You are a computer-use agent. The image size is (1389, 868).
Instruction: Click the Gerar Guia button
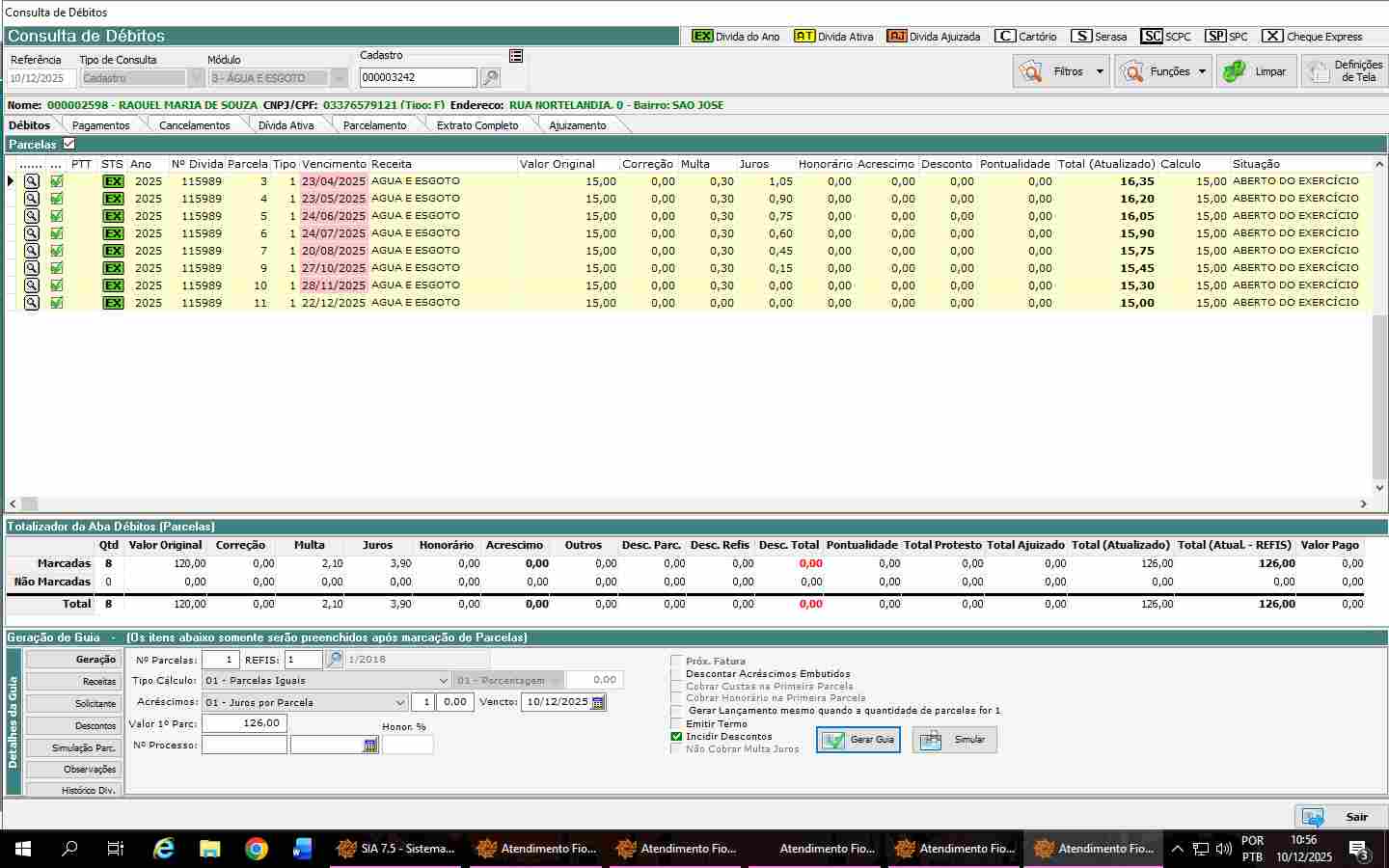click(858, 740)
